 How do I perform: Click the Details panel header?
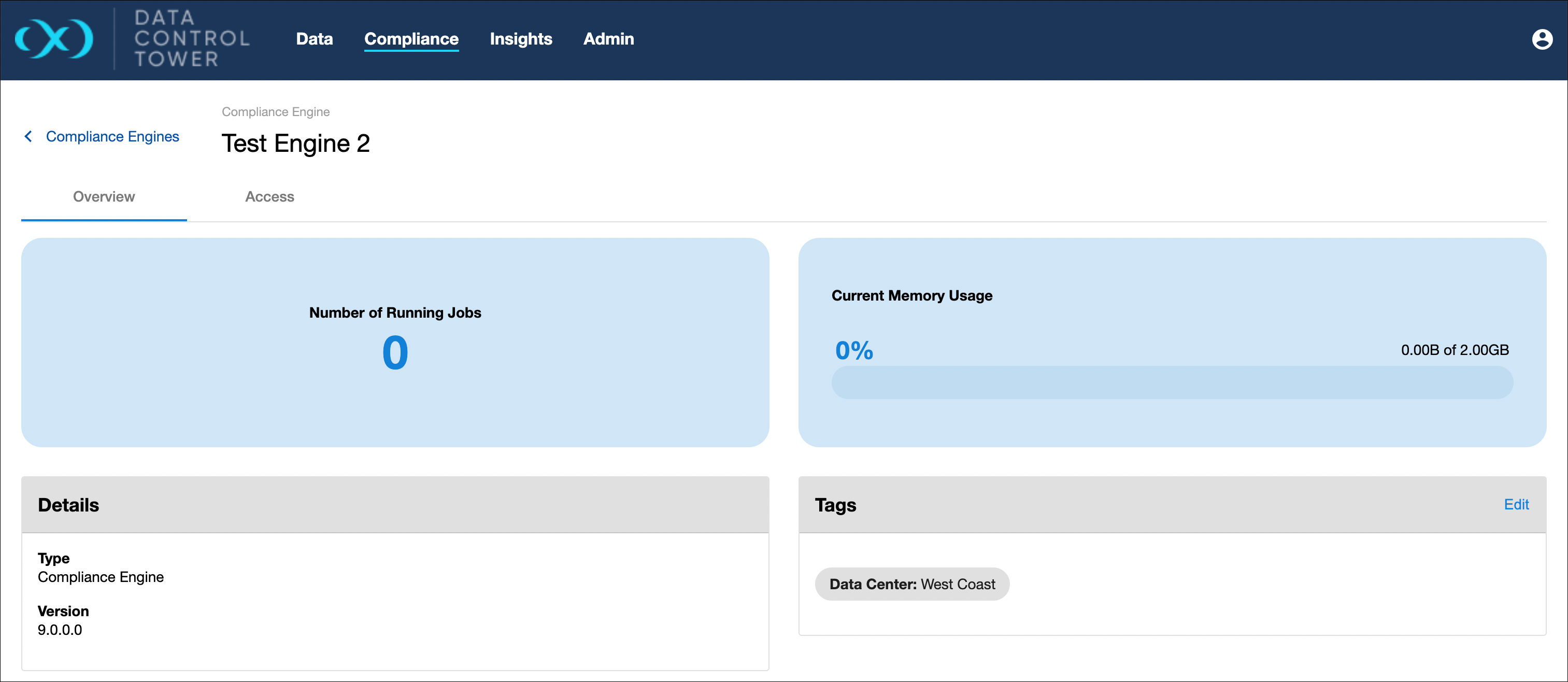point(395,505)
